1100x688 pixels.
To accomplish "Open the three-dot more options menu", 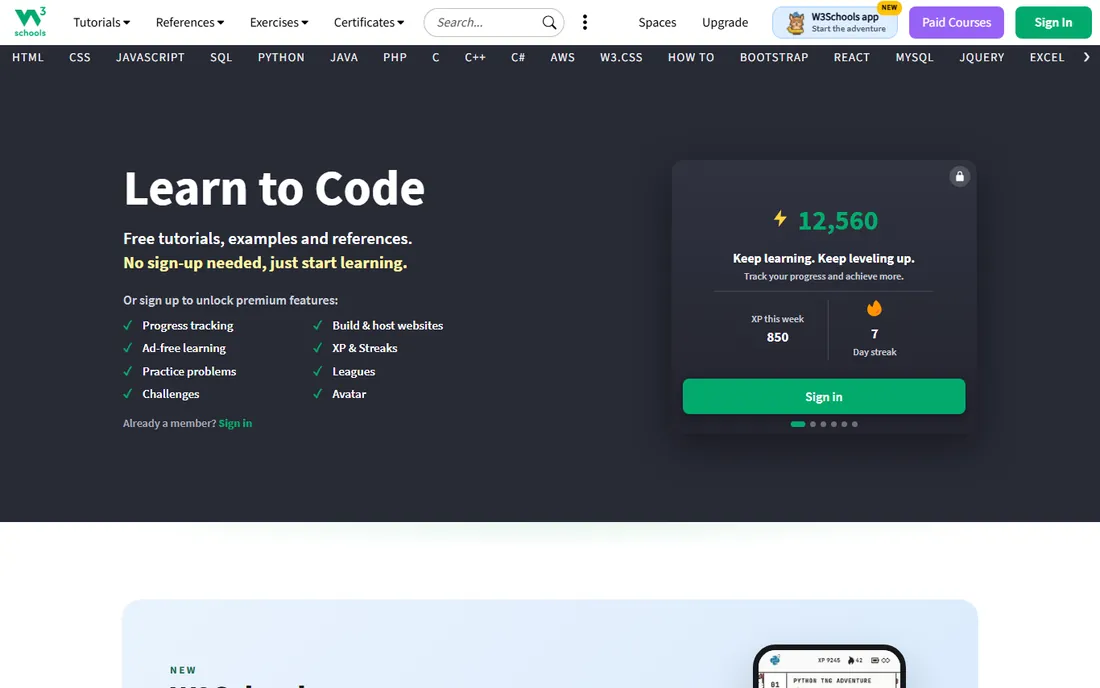I will (x=584, y=22).
